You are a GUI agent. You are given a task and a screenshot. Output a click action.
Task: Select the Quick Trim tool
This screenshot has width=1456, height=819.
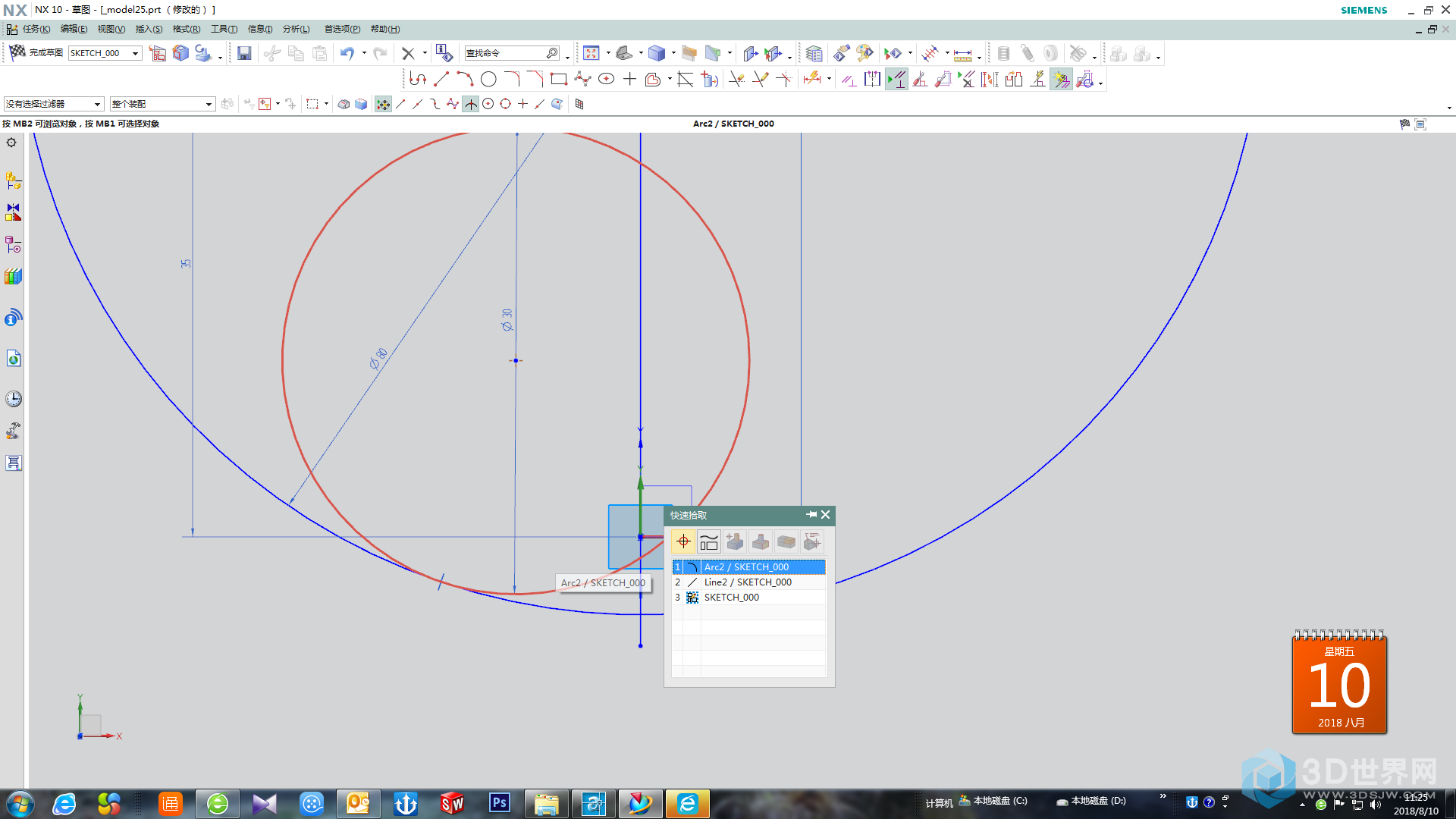point(736,79)
